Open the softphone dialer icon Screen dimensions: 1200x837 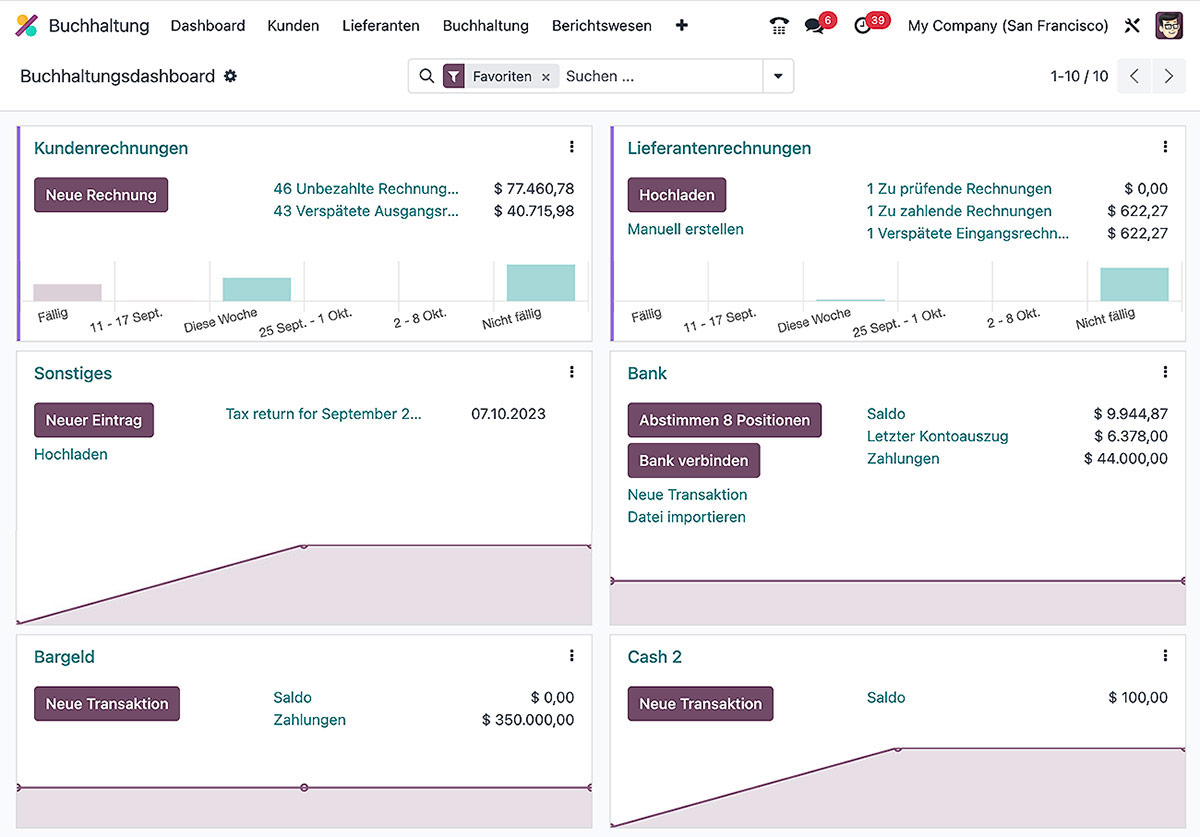779,25
